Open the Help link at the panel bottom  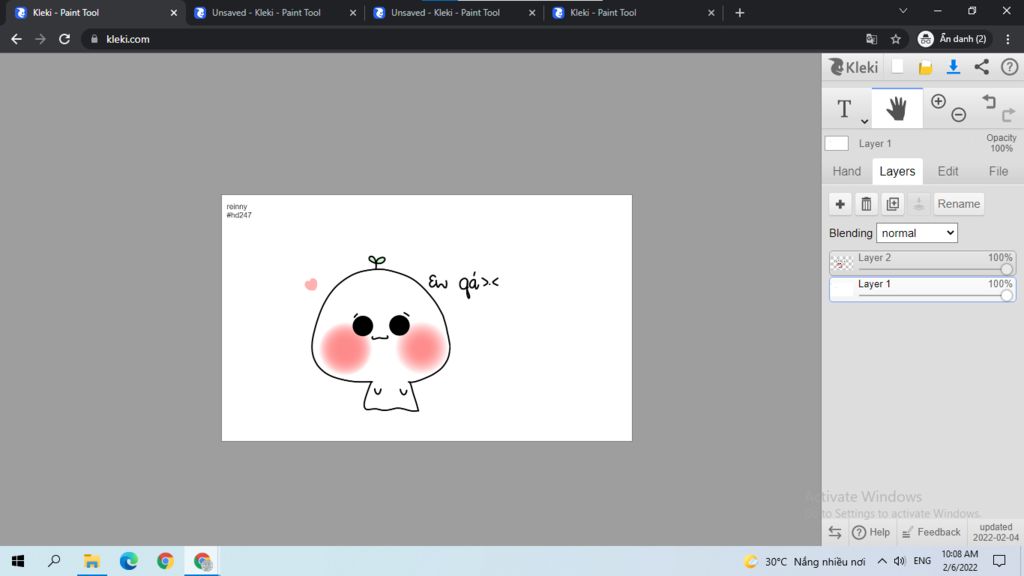[871, 532]
